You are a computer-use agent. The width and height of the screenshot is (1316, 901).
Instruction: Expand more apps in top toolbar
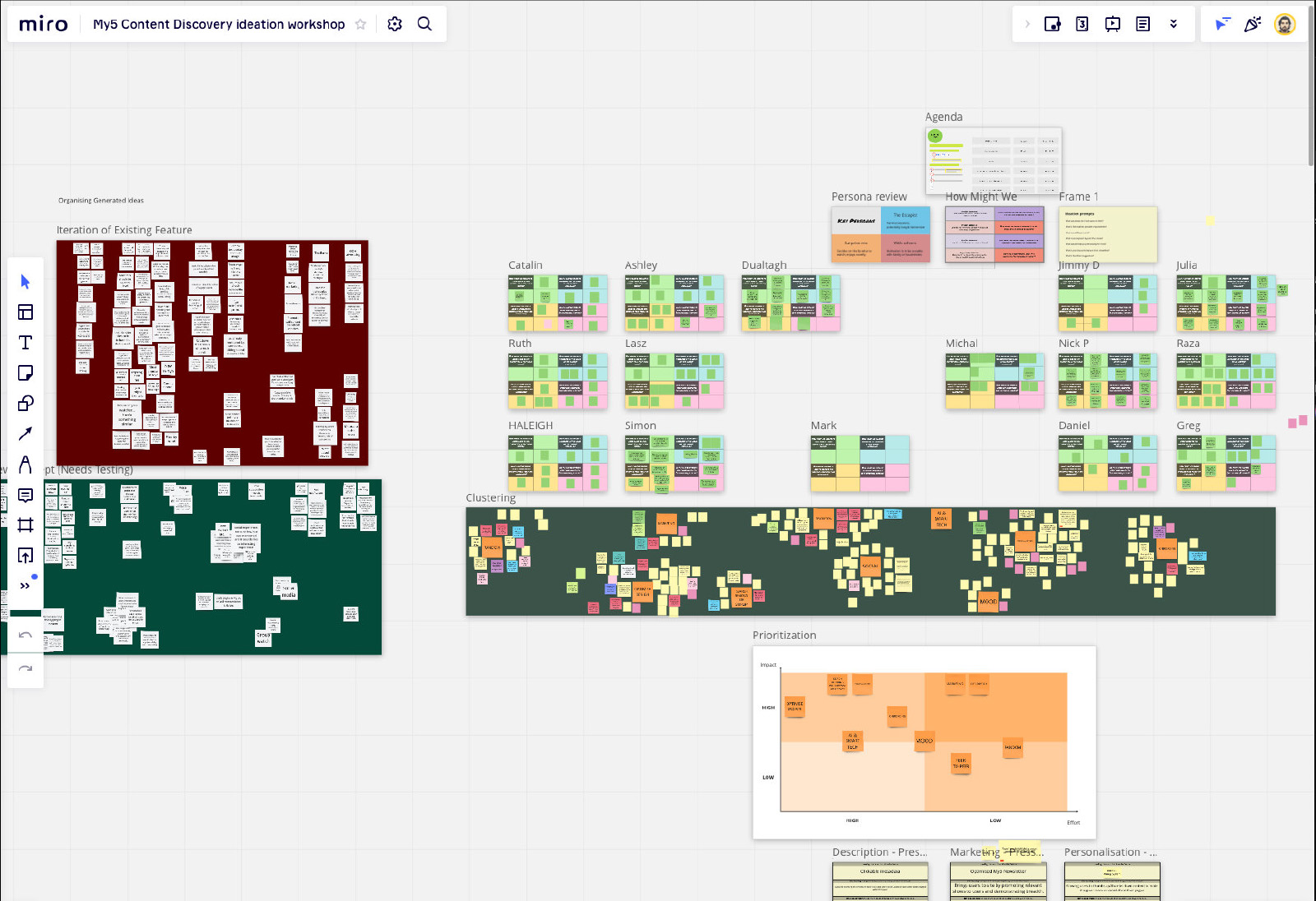click(x=1174, y=25)
